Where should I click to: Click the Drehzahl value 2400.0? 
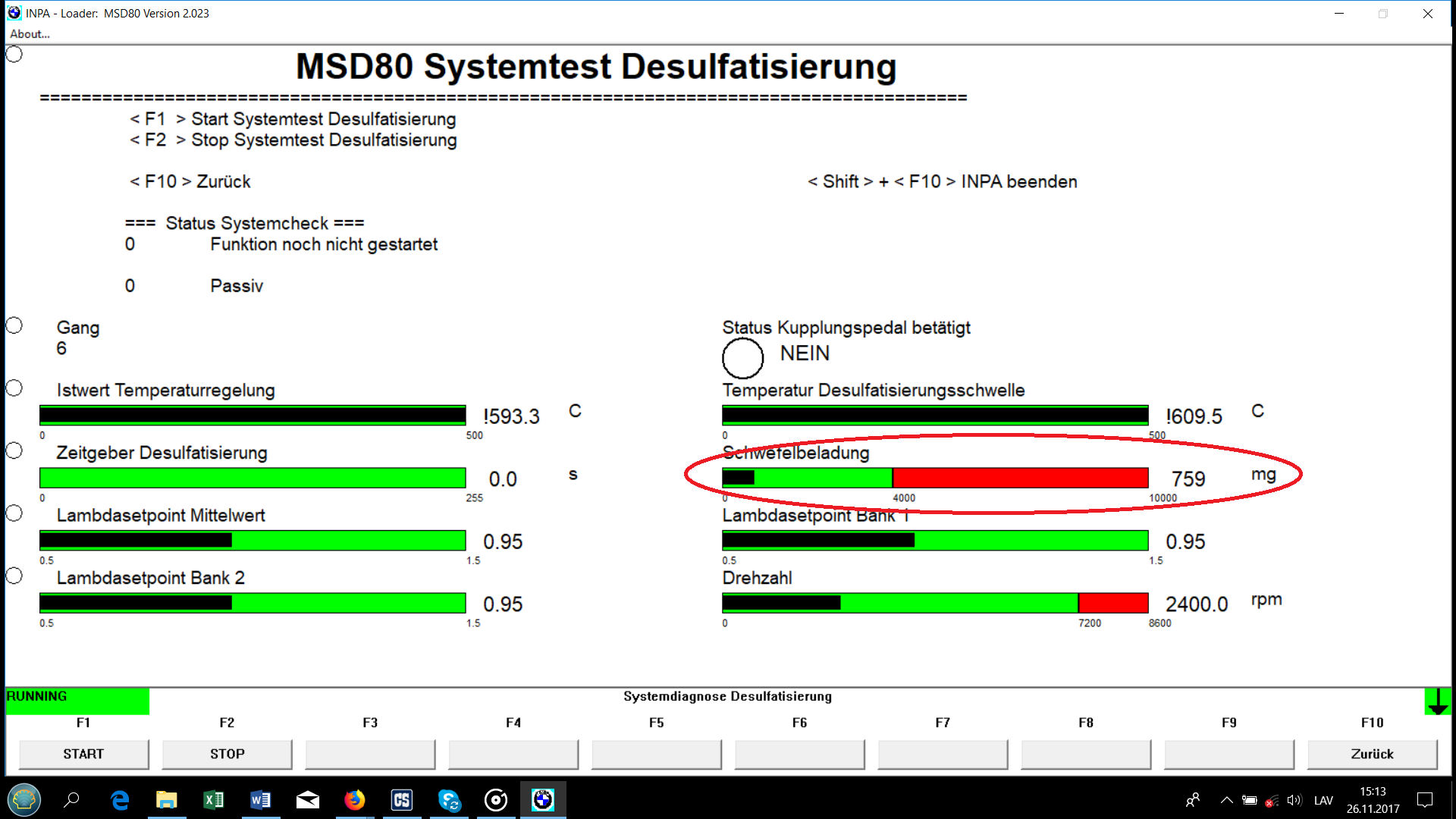[x=1196, y=604]
